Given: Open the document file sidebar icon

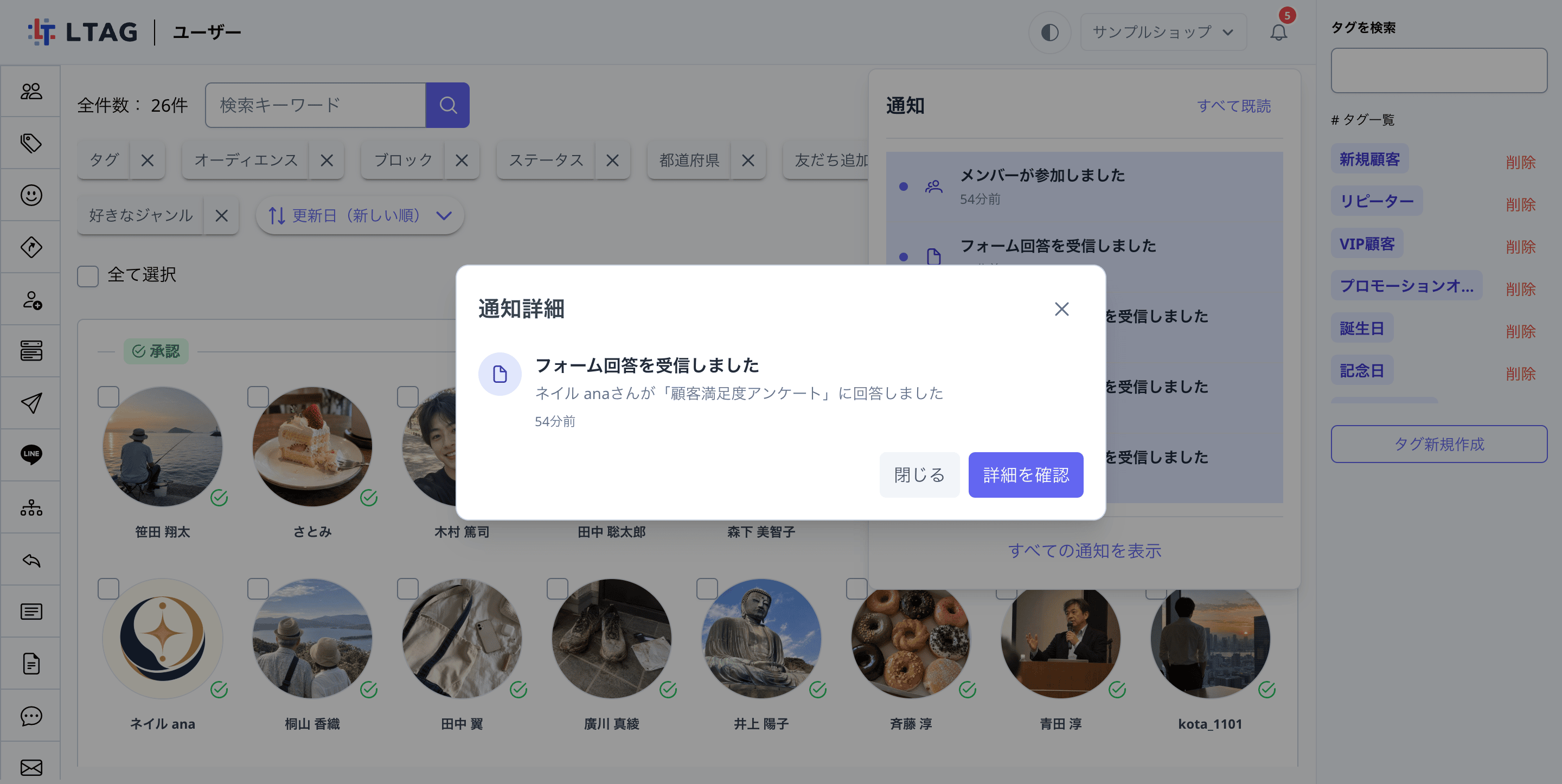Looking at the screenshot, I should (31, 664).
